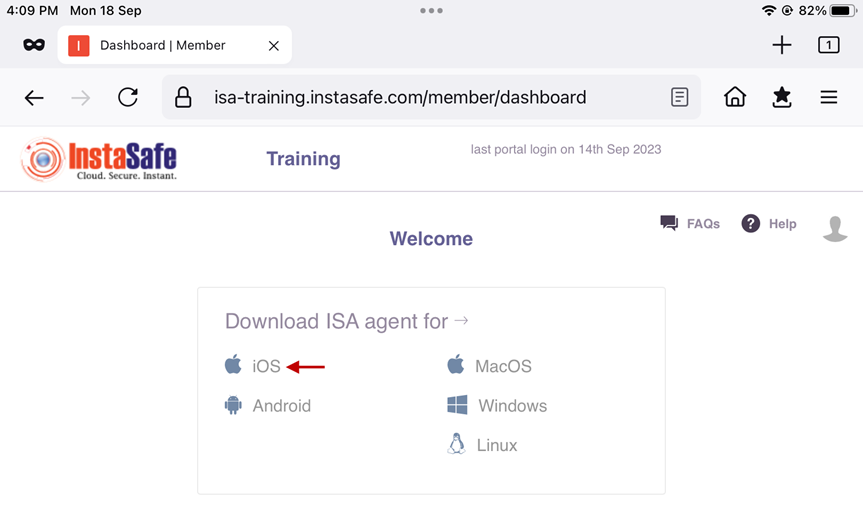The height and width of the screenshot is (523, 863).
Task: Tap the 4:09 PM clock
Action: [x=32, y=10]
